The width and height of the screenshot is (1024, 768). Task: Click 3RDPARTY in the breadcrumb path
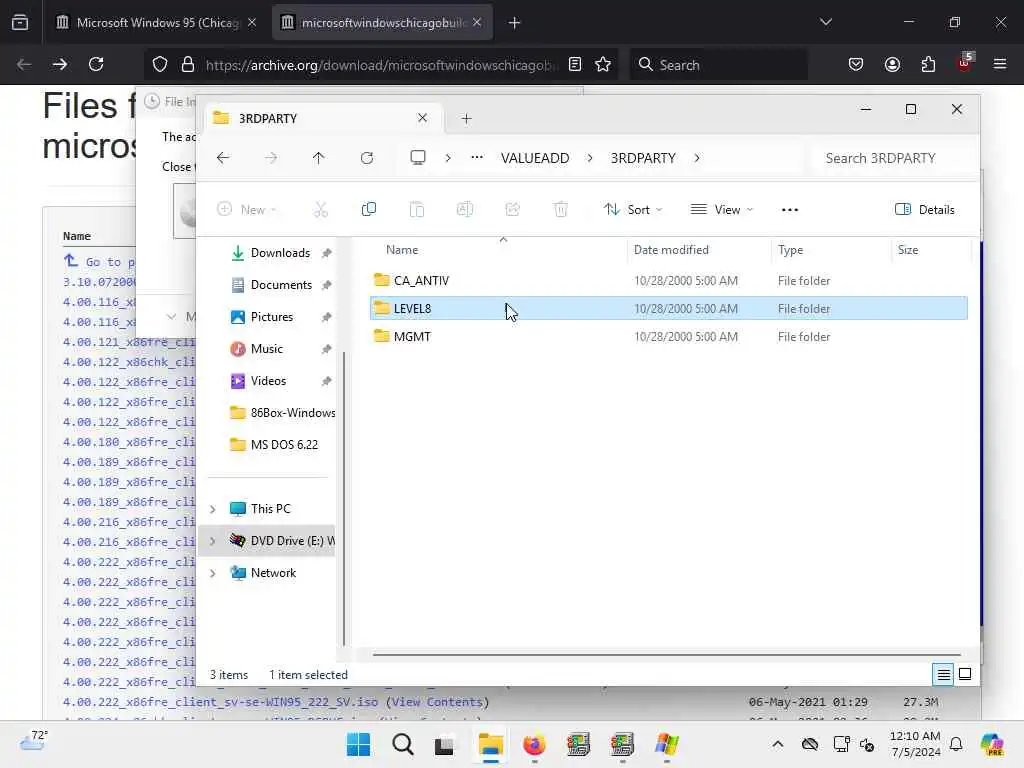tap(643, 158)
